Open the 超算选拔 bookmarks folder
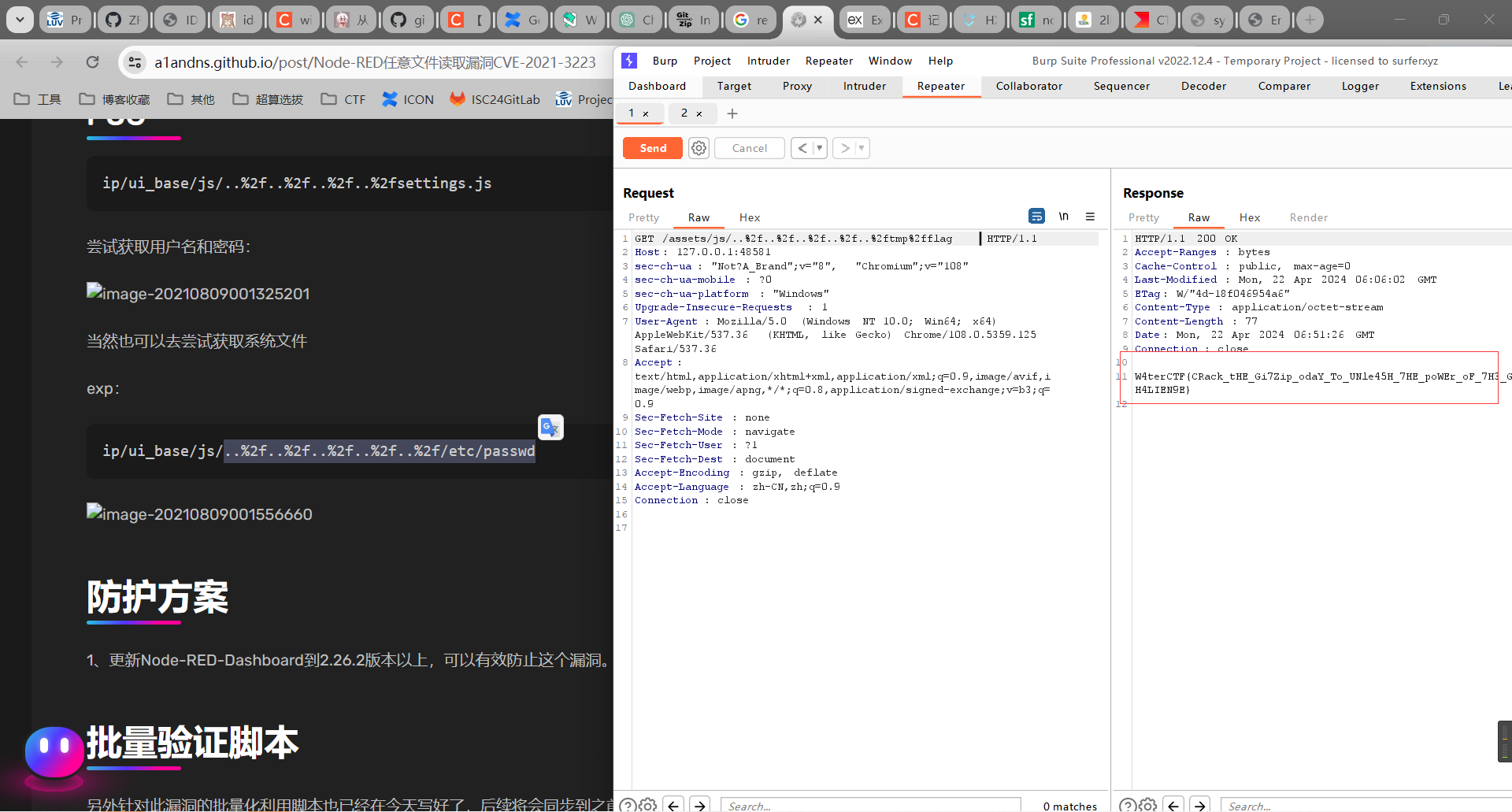 (268, 99)
